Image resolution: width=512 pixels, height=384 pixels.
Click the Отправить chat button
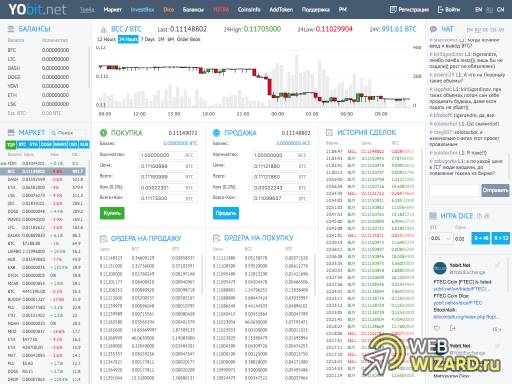point(495,190)
